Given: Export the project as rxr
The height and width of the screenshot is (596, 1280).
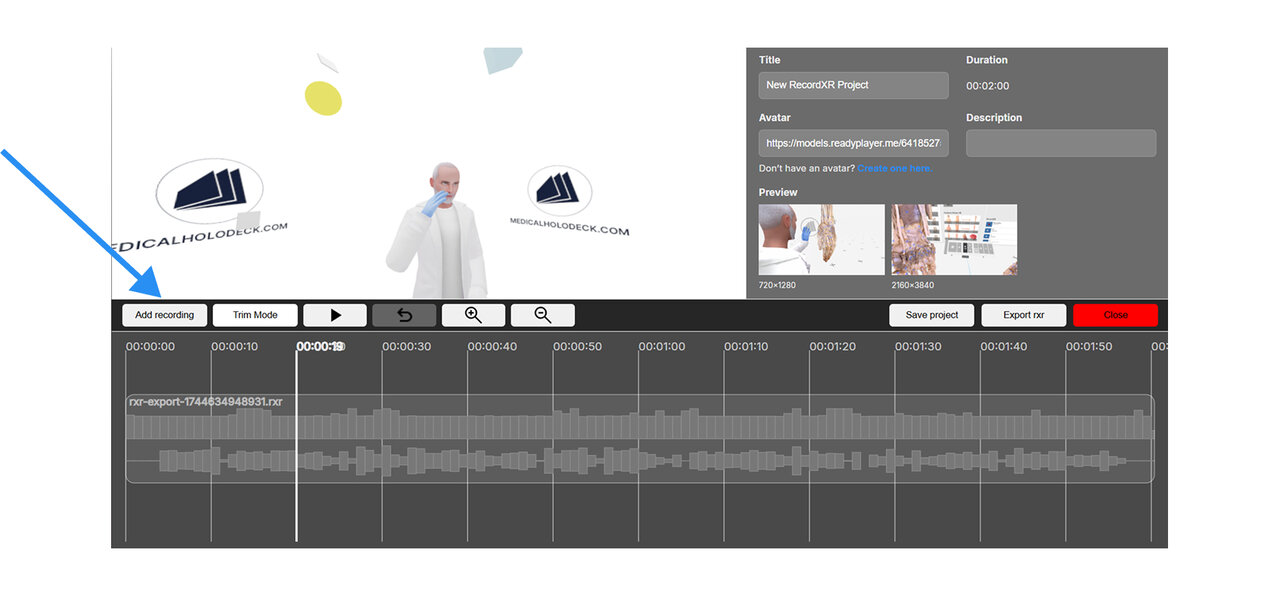Looking at the screenshot, I should [1023, 314].
